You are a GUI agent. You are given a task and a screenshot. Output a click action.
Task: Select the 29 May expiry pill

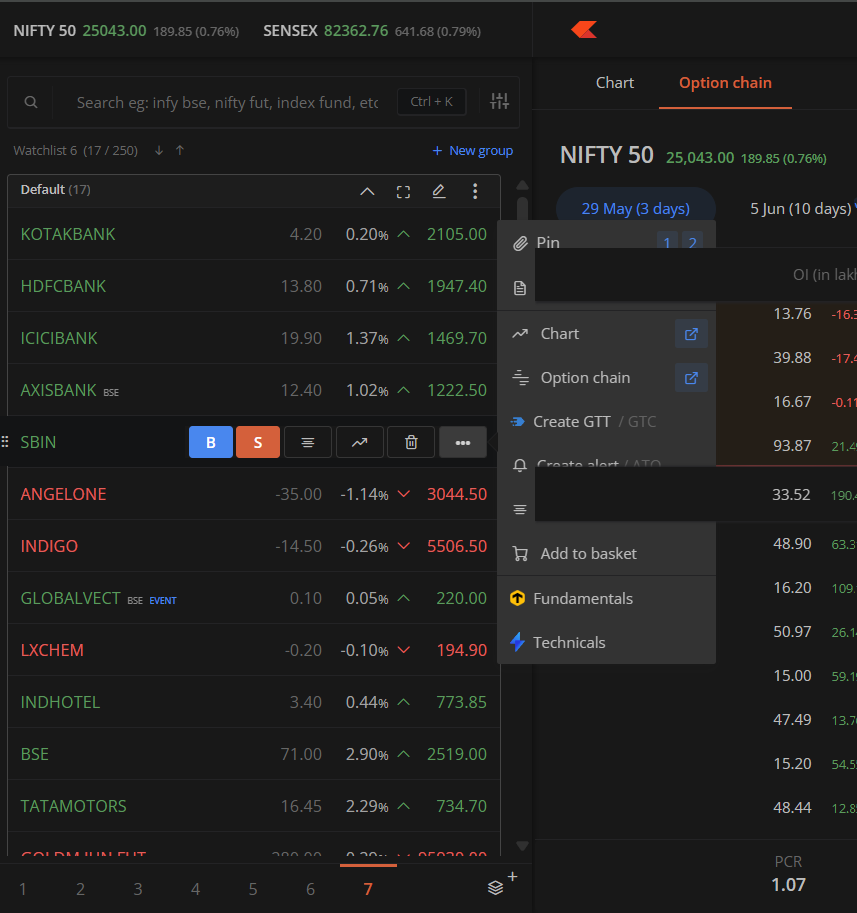coord(635,209)
